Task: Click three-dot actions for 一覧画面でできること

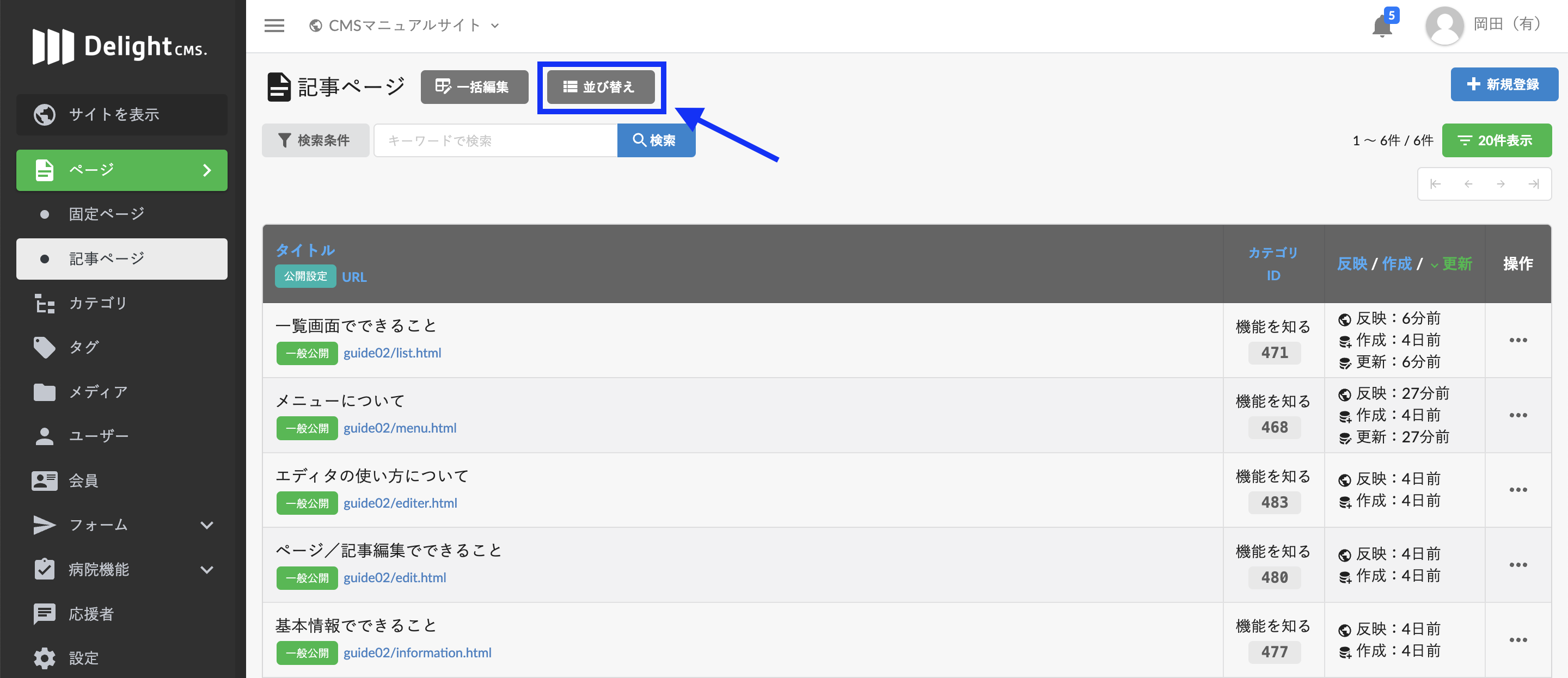Action: pos(1517,340)
